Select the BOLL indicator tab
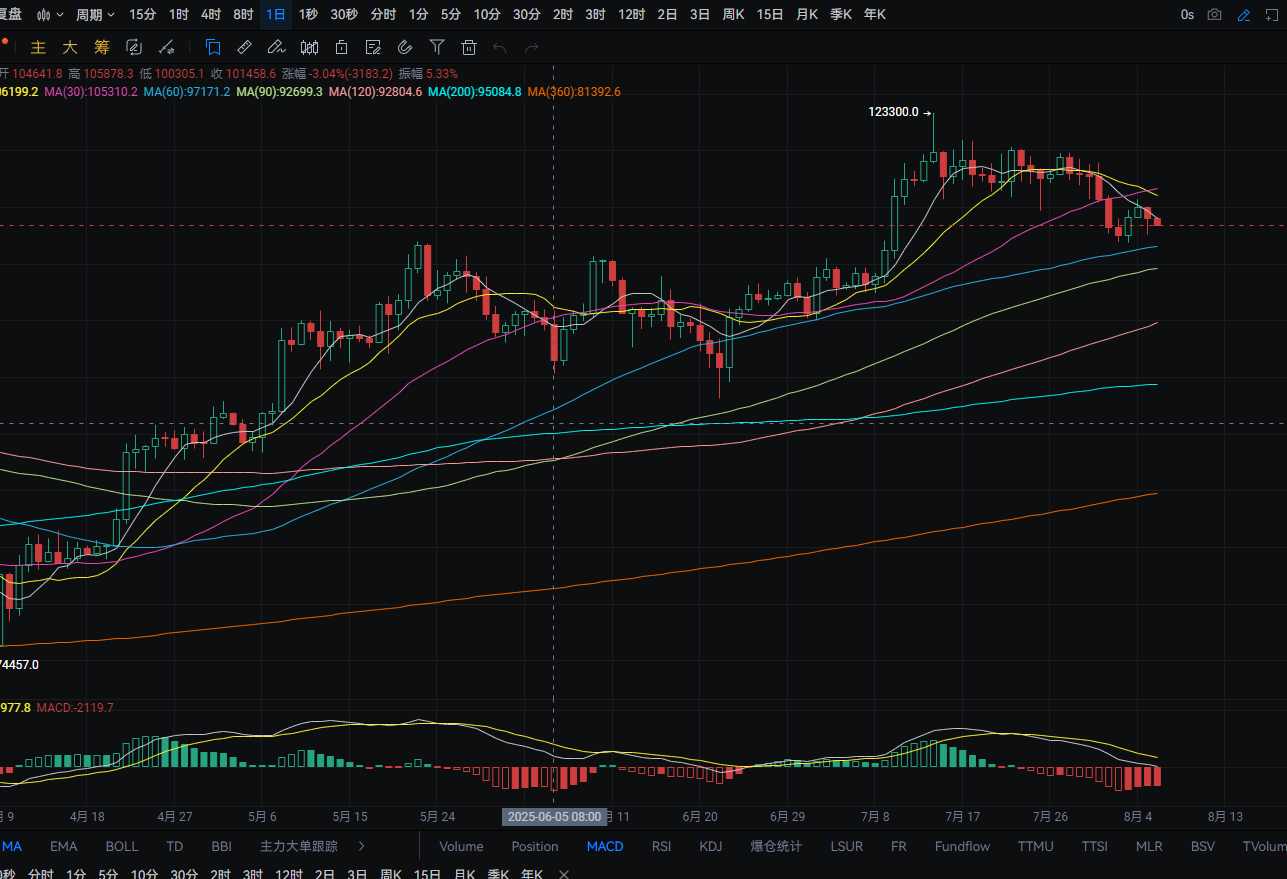This screenshot has height=879, width=1287. [122, 846]
